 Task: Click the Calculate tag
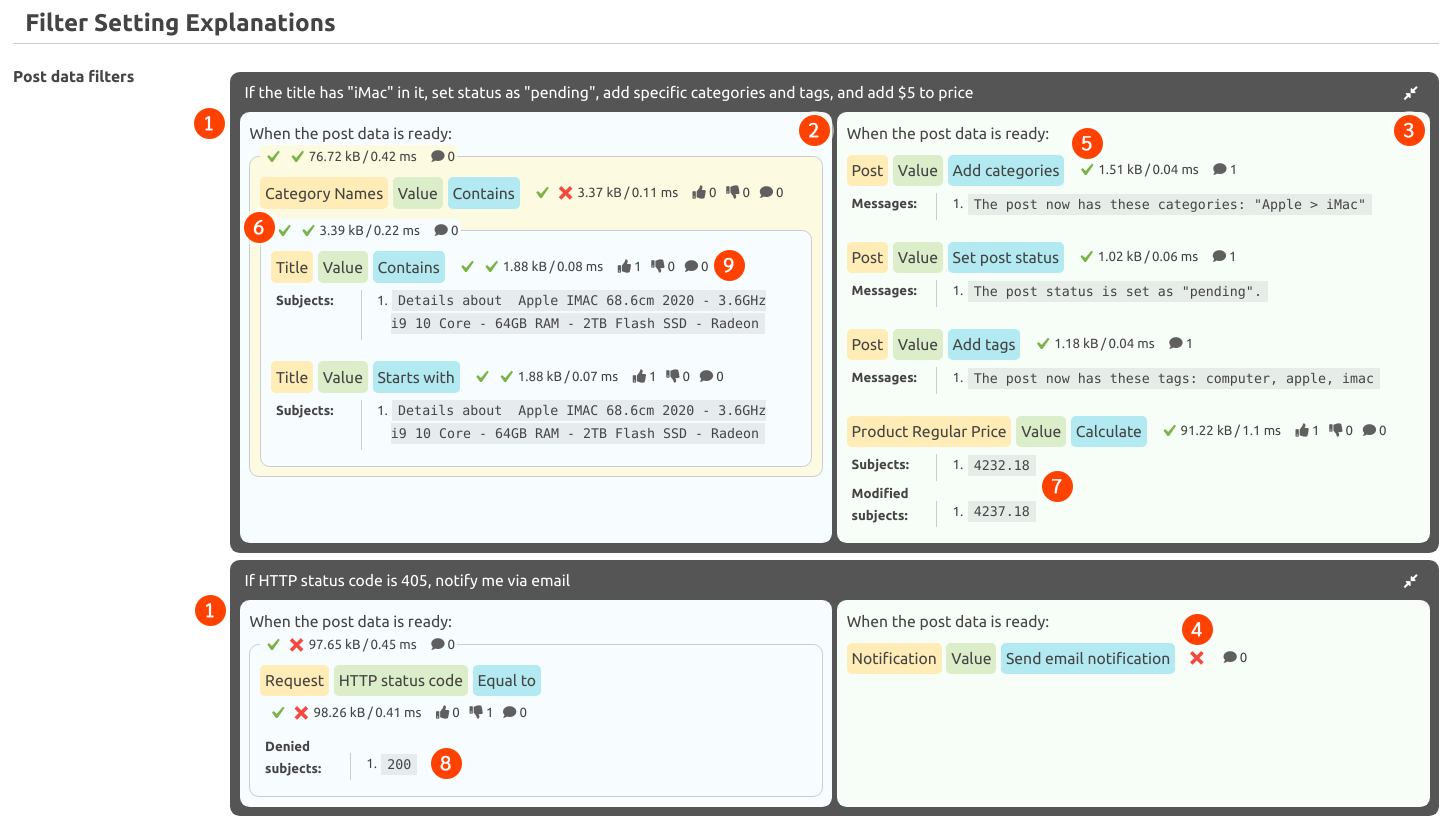click(1108, 432)
